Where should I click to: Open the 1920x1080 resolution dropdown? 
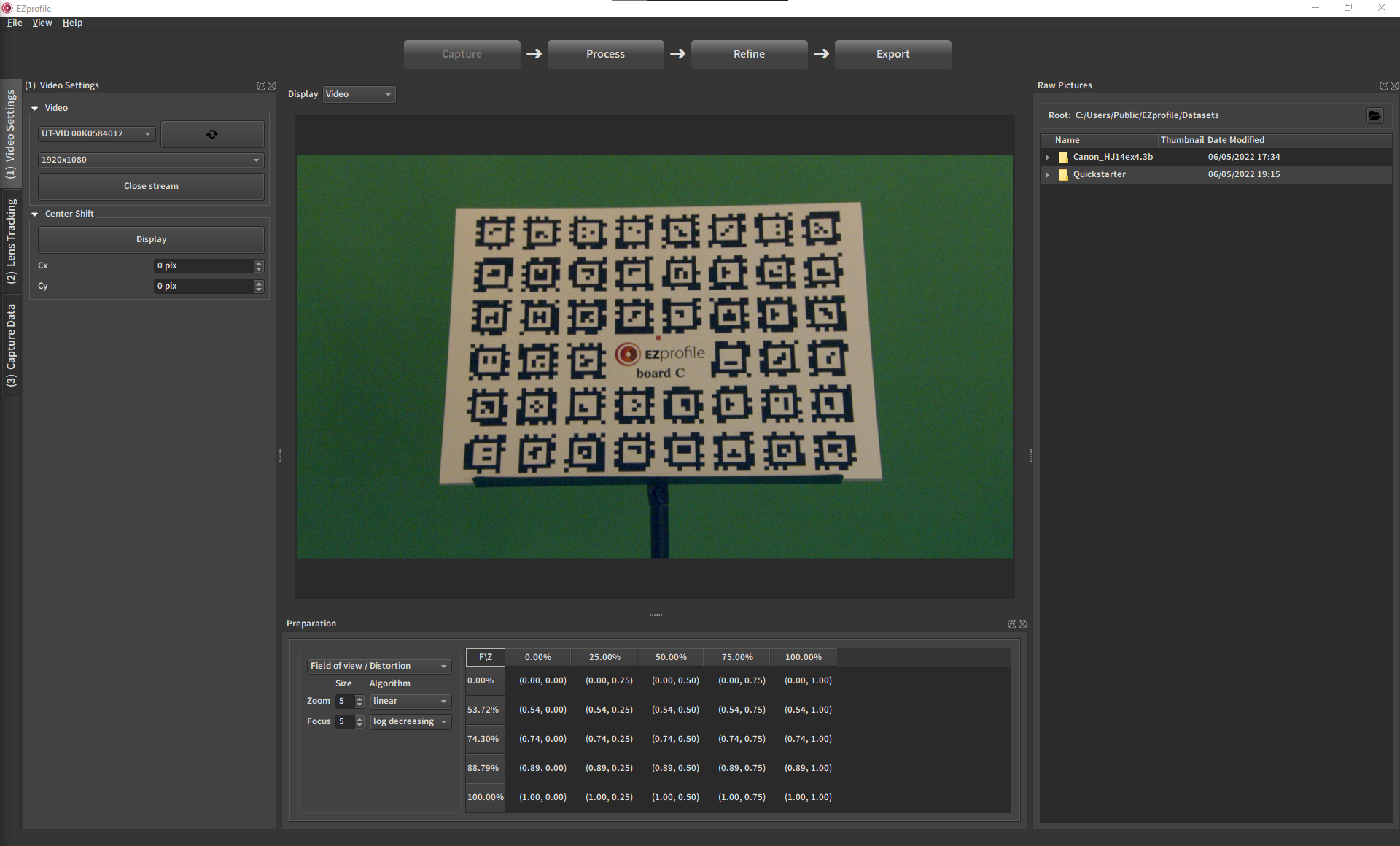click(x=150, y=160)
